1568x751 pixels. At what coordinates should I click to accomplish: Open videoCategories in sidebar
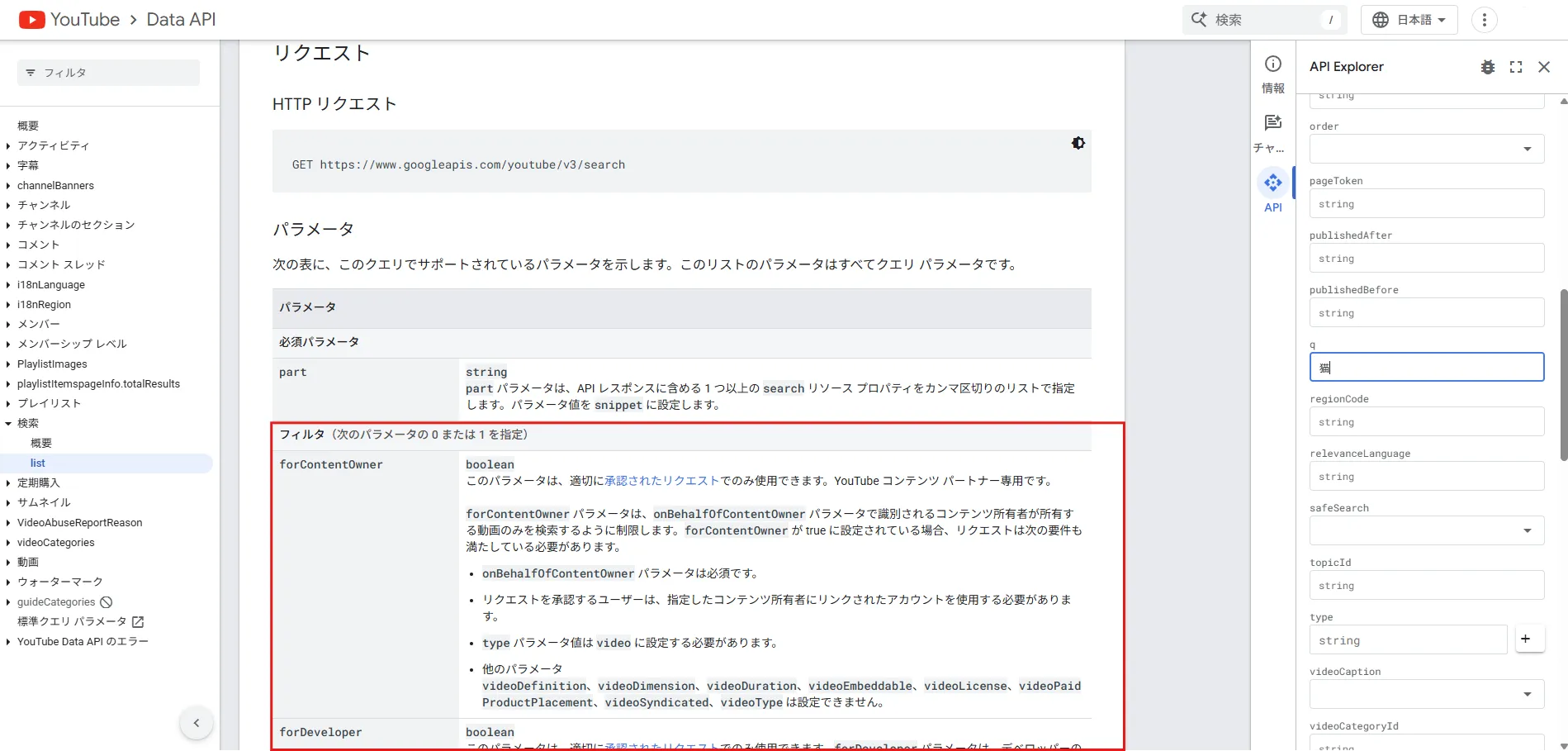tap(56, 542)
